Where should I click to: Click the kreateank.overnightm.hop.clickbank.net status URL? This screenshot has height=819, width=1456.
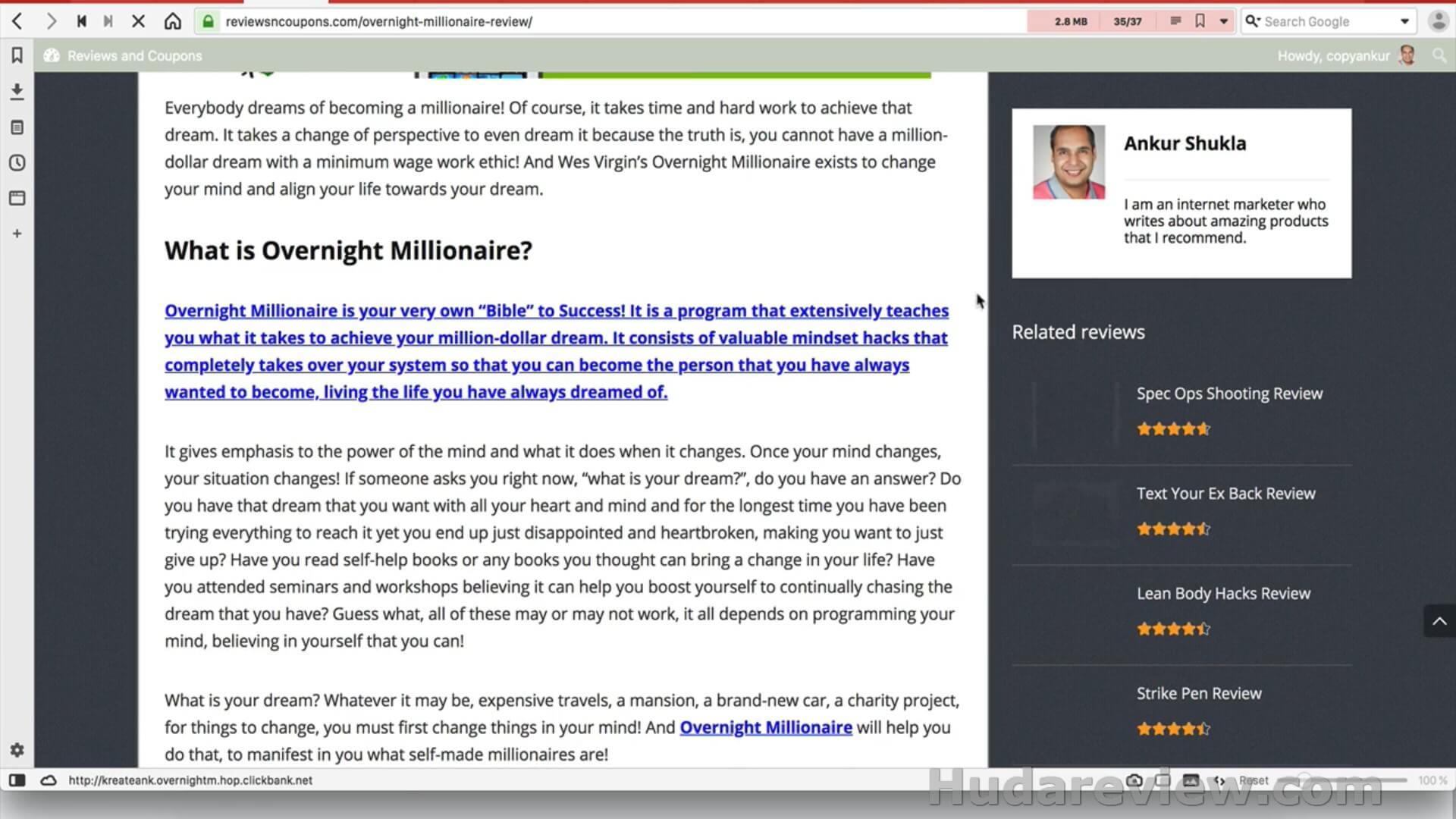point(190,780)
